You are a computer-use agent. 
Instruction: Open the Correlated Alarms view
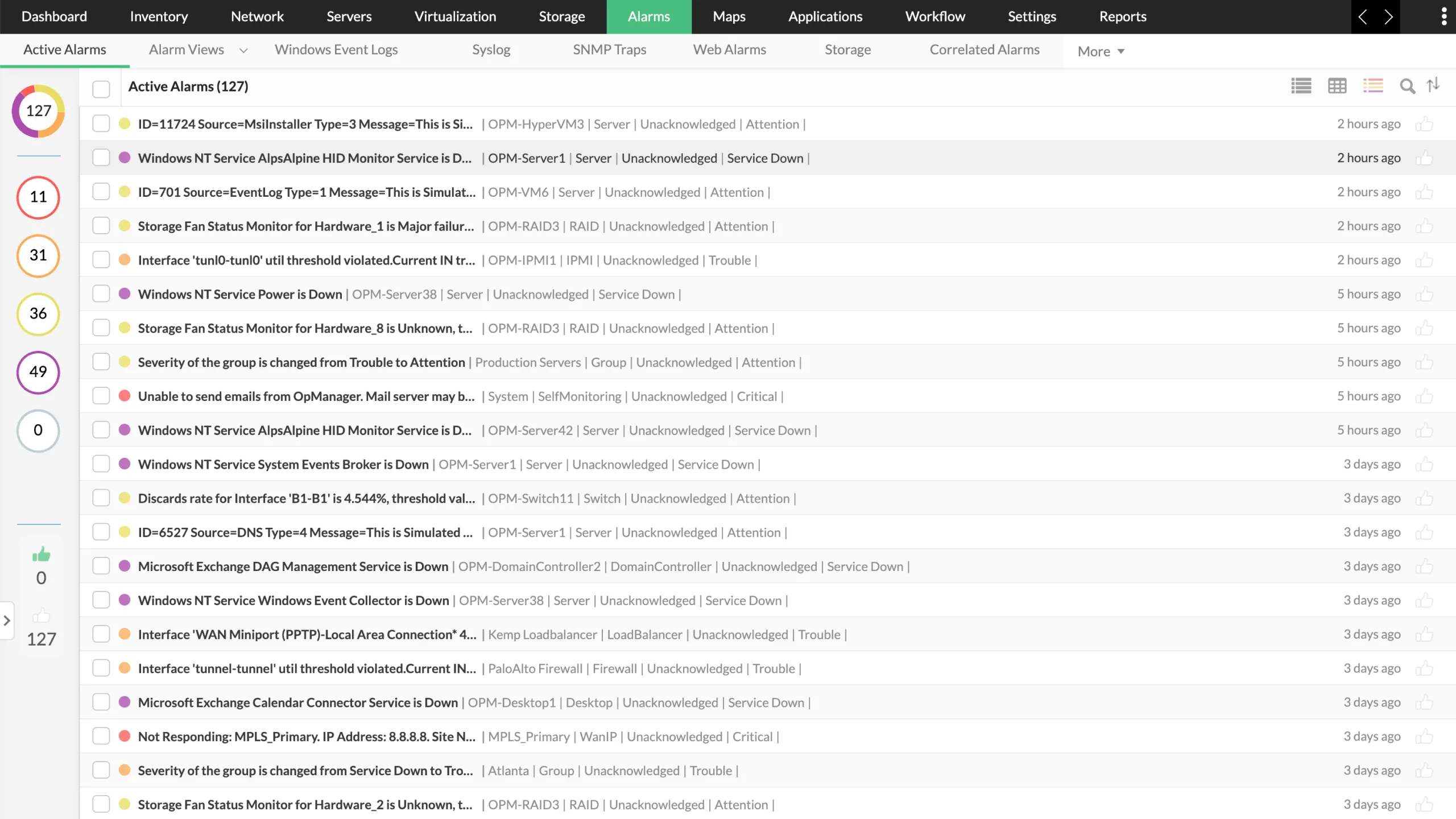(x=985, y=49)
